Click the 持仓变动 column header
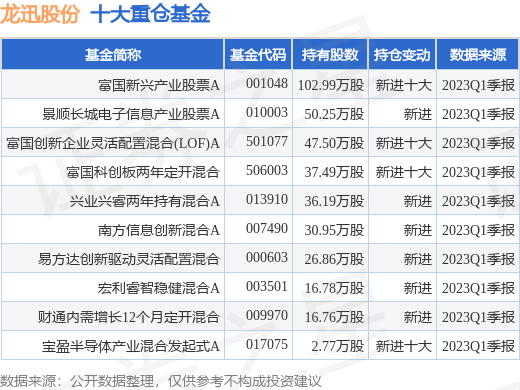520x390 pixels. [x=402, y=55]
